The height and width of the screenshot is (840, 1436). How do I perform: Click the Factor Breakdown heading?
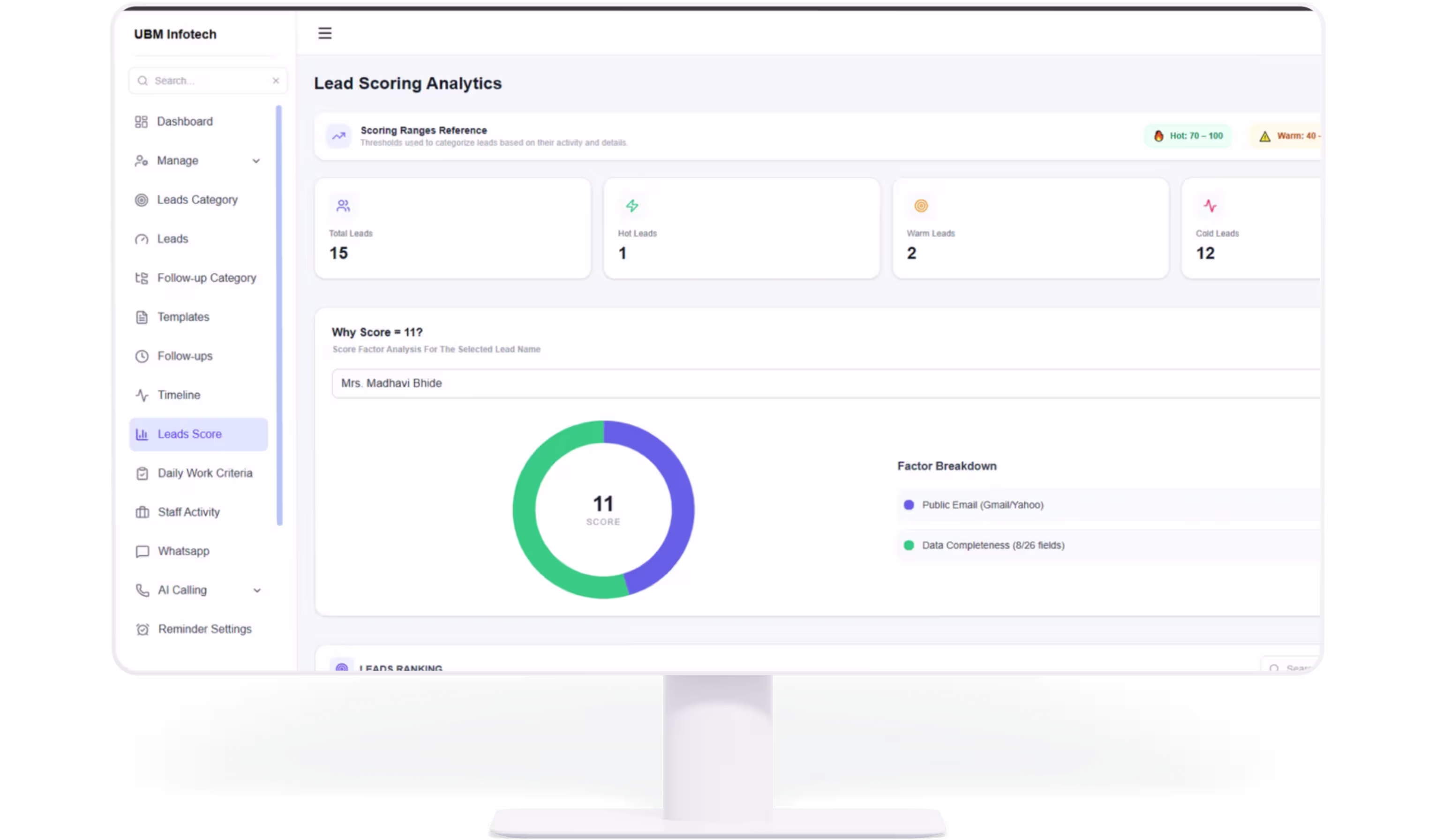(947, 466)
